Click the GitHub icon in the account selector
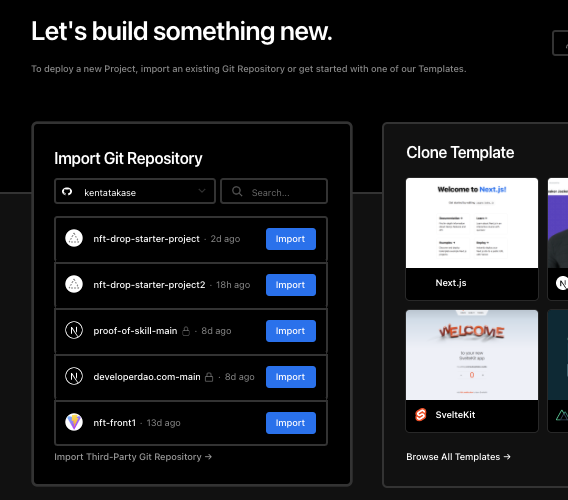 [67, 192]
